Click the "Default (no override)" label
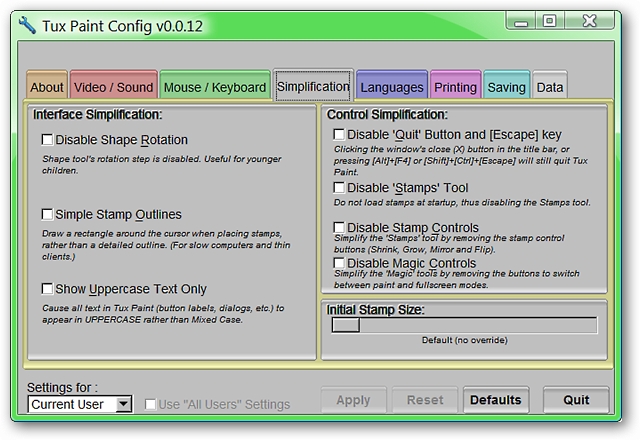Screen dimensions: 640x440 coord(465,340)
